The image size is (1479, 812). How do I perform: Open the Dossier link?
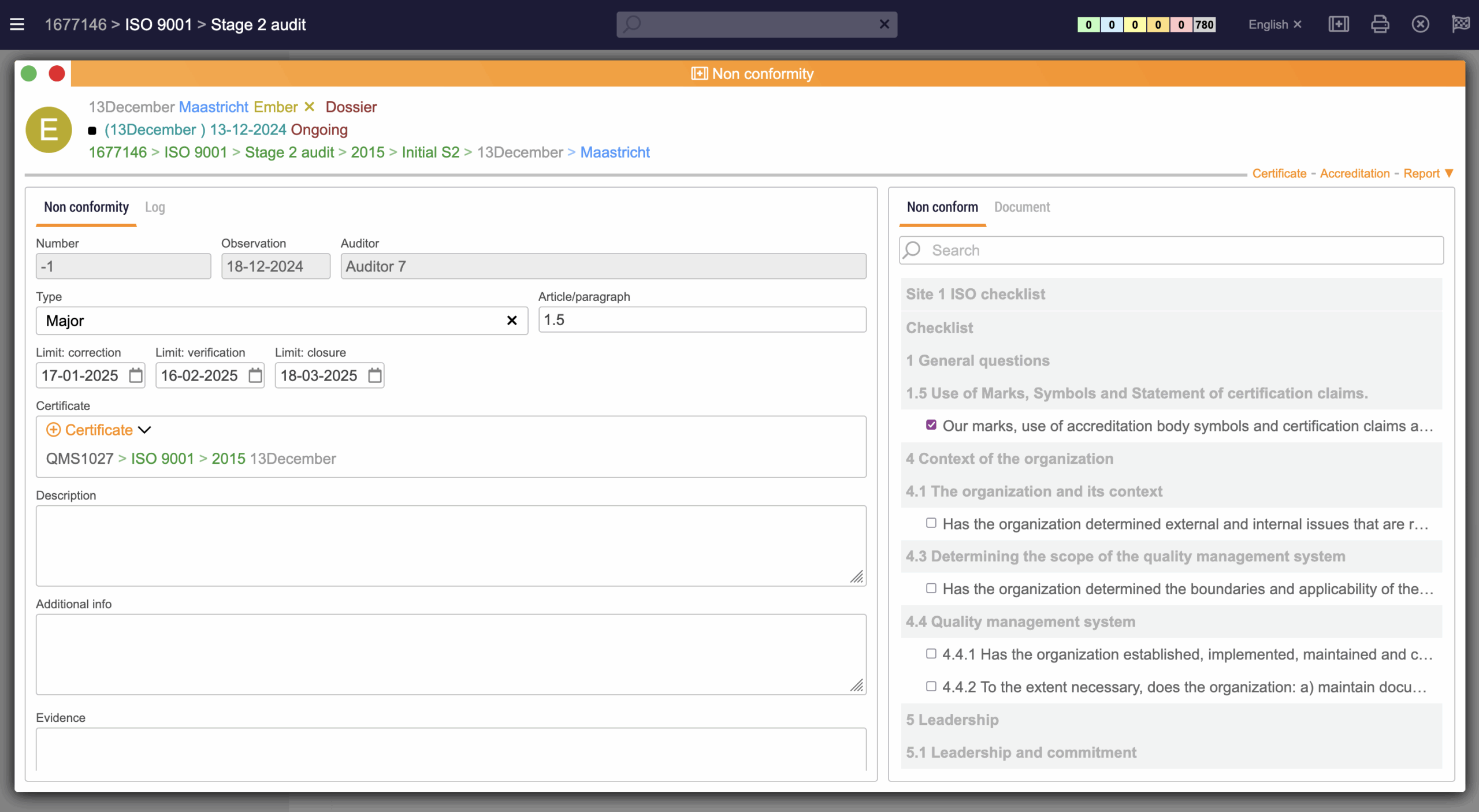[351, 107]
